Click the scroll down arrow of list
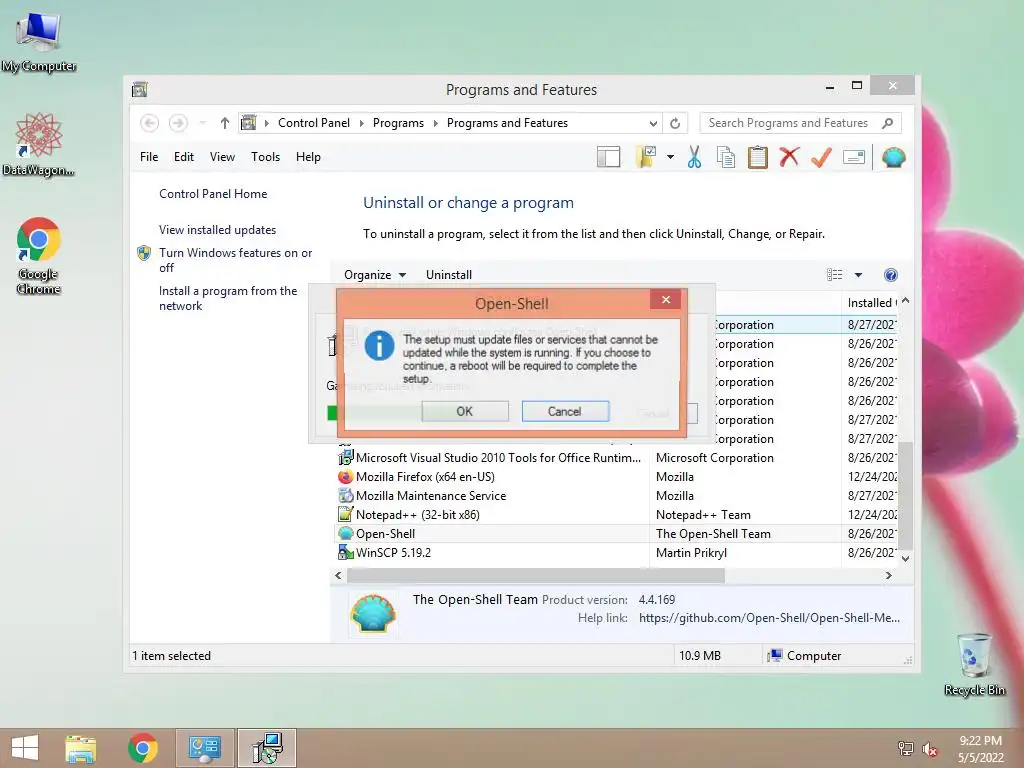1024x768 pixels. pyautogui.click(x=905, y=558)
